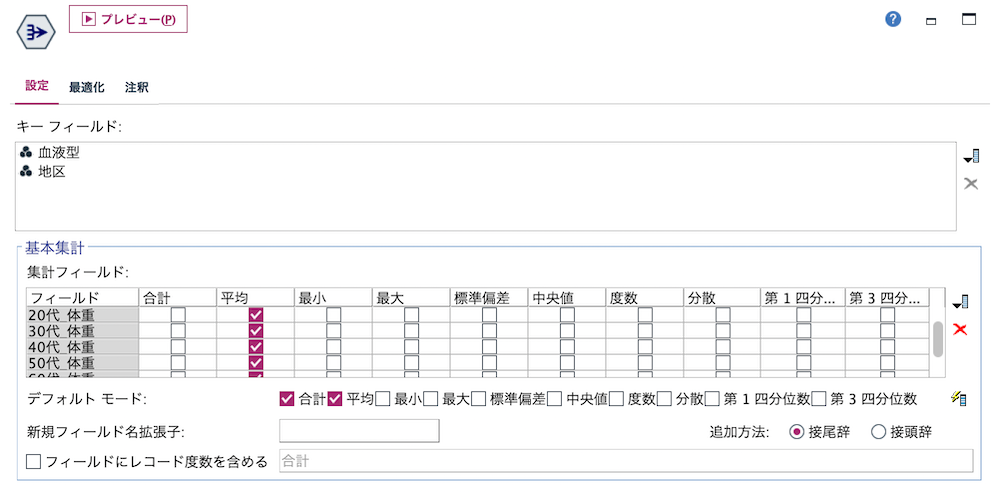The height and width of the screenshot is (492, 1000).
Task: Enable default mode 最小 checkbox
Action: click(x=383, y=399)
